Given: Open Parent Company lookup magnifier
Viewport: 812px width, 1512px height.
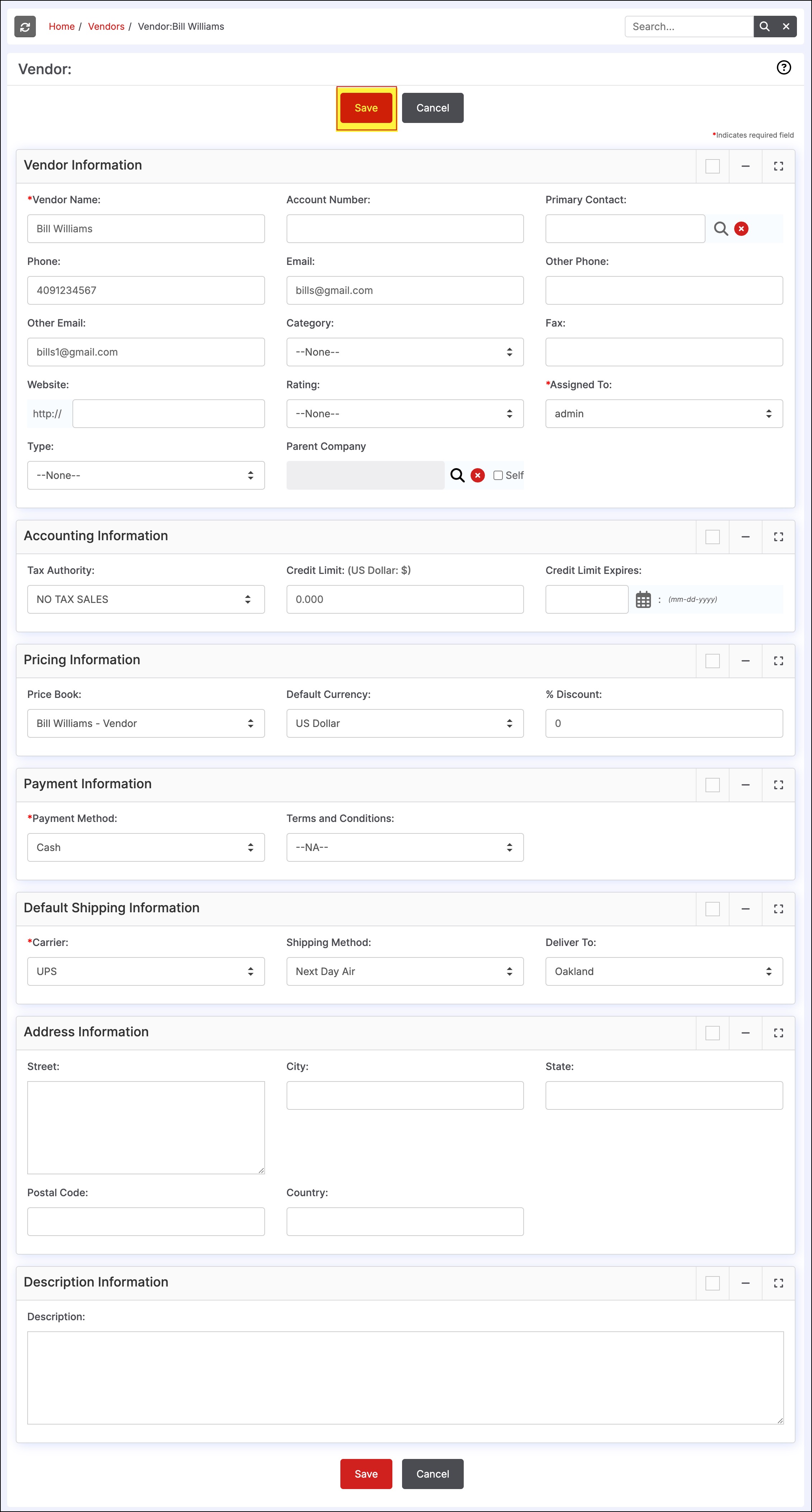Looking at the screenshot, I should [x=457, y=475].
